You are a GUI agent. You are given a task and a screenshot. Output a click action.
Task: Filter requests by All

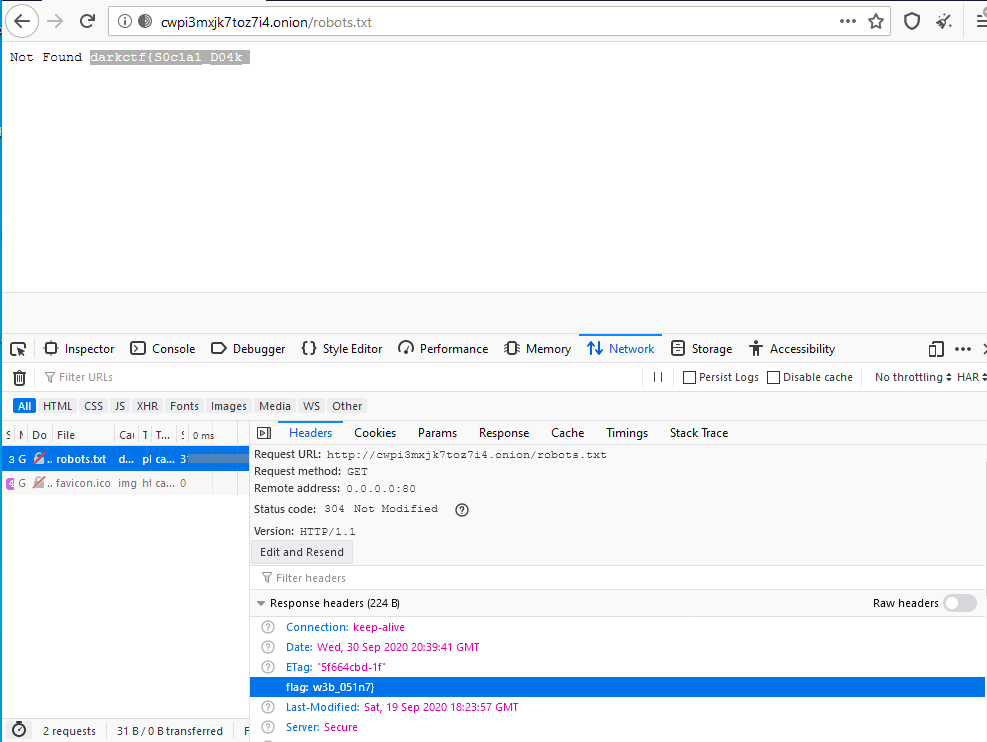(x=25, y=406)
